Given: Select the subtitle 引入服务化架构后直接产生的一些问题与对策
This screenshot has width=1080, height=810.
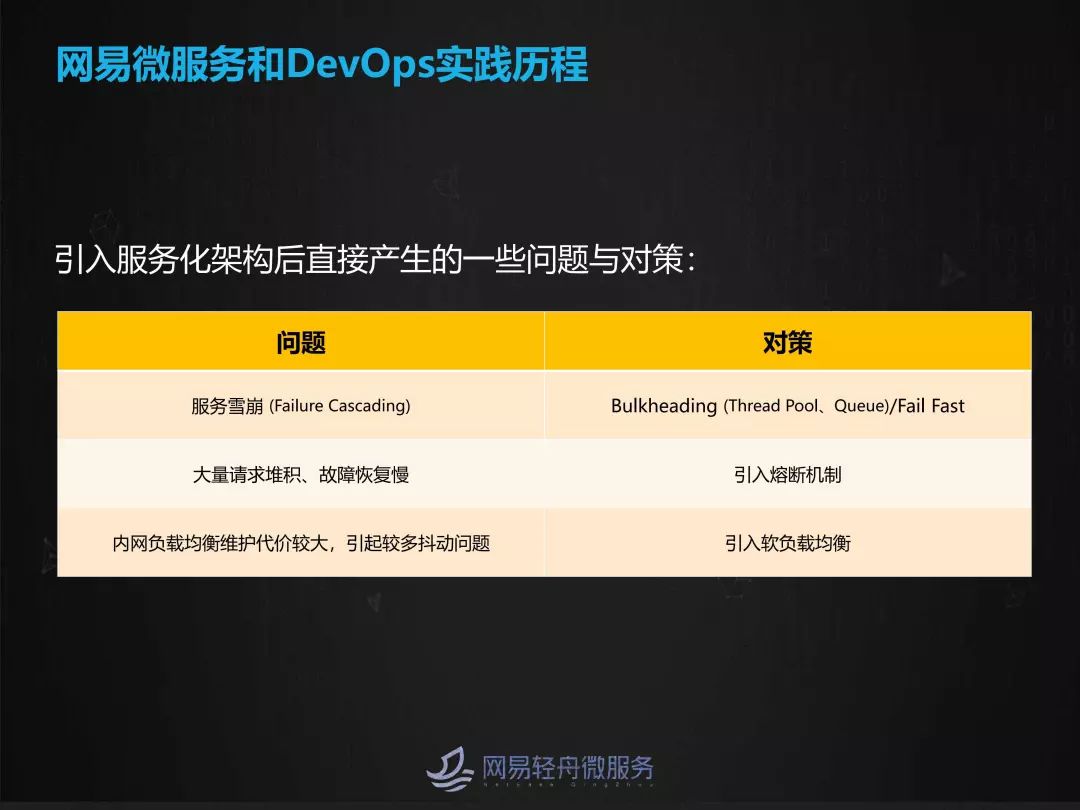Looking at the screenshot, I should click(376, 260).
